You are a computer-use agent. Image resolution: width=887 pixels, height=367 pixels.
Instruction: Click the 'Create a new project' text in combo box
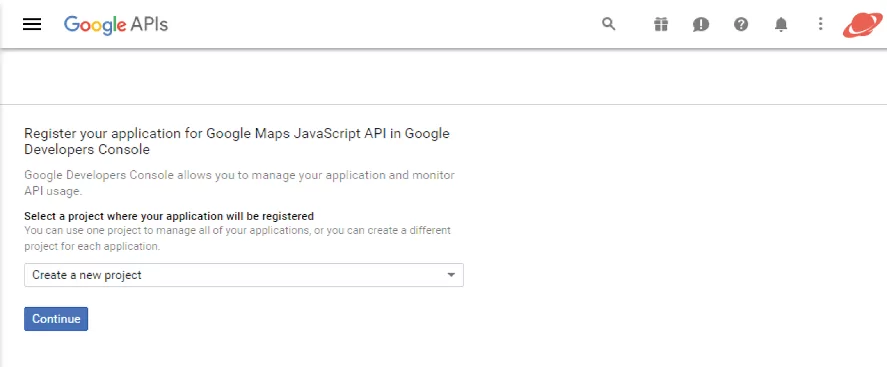[x=87, y=275]
